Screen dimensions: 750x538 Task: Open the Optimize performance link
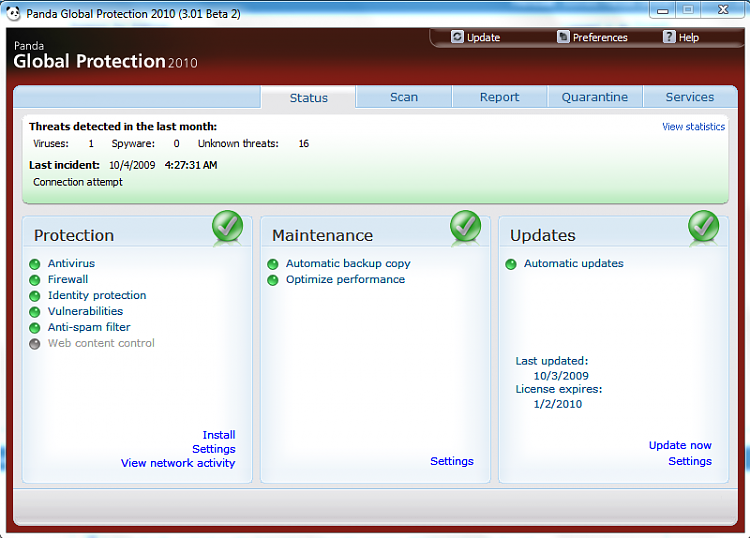coord(345,279)
